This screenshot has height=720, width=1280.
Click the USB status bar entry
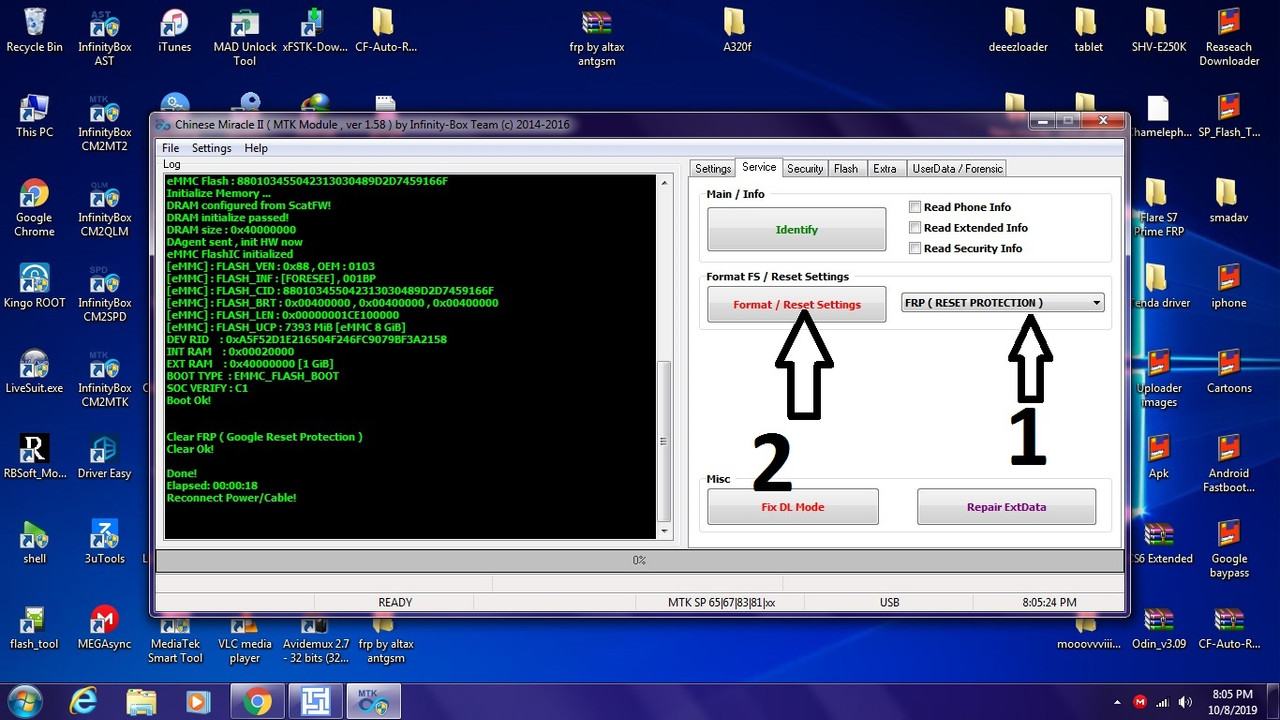[x=889, y=602]
